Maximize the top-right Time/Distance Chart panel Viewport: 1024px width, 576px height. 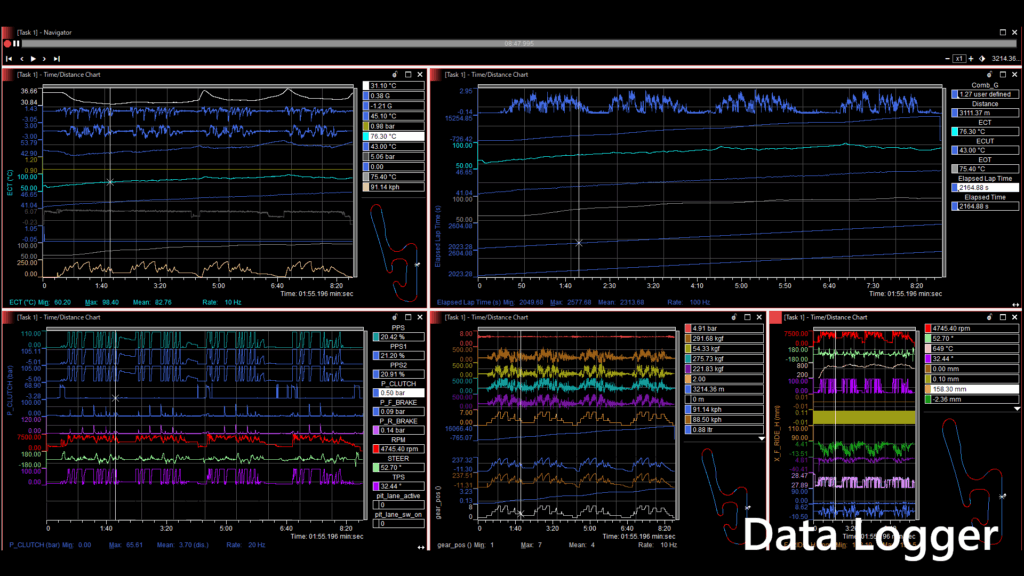1002,74
